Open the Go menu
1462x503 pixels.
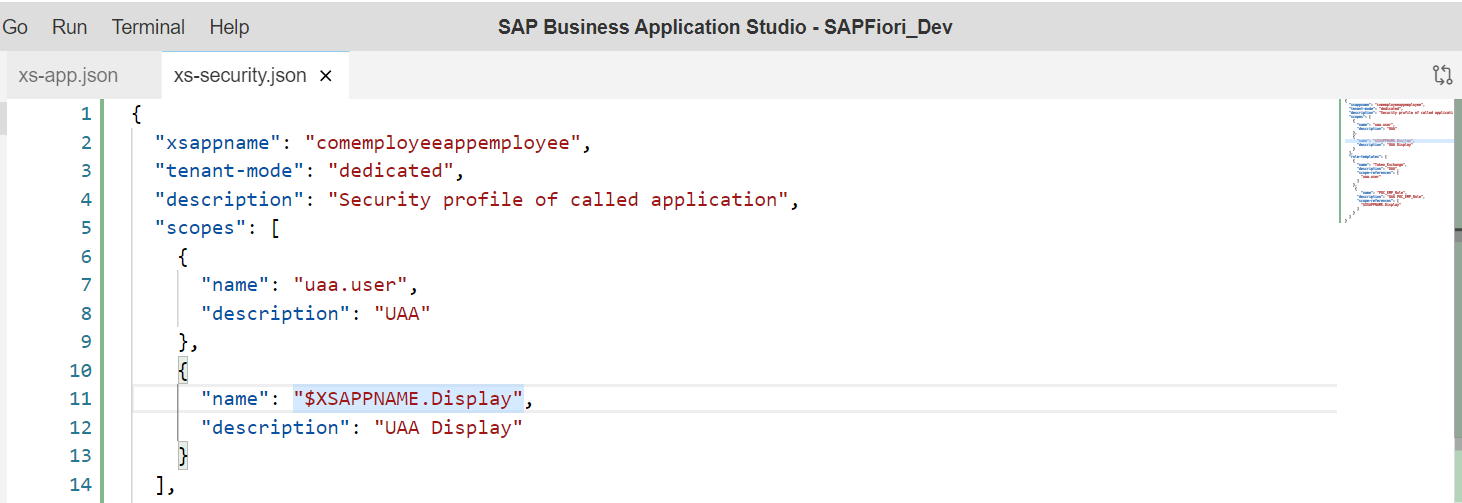point(15,27)
